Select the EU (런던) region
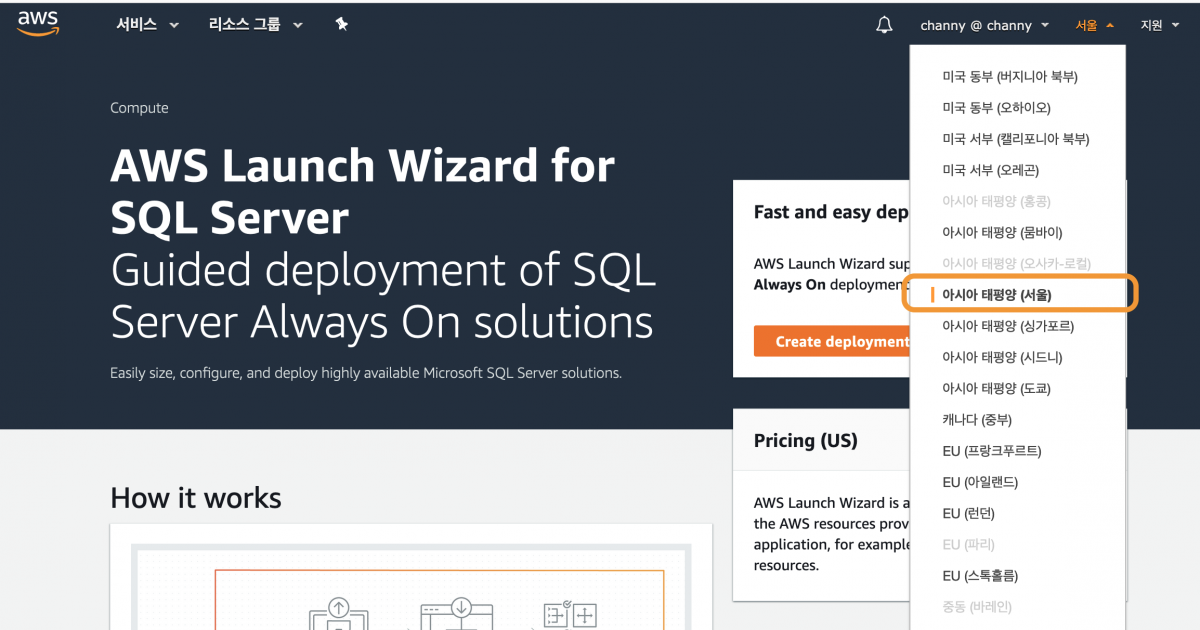Image resolution: width=1200 pixels, height=630 pixels. tap(969, 513)
